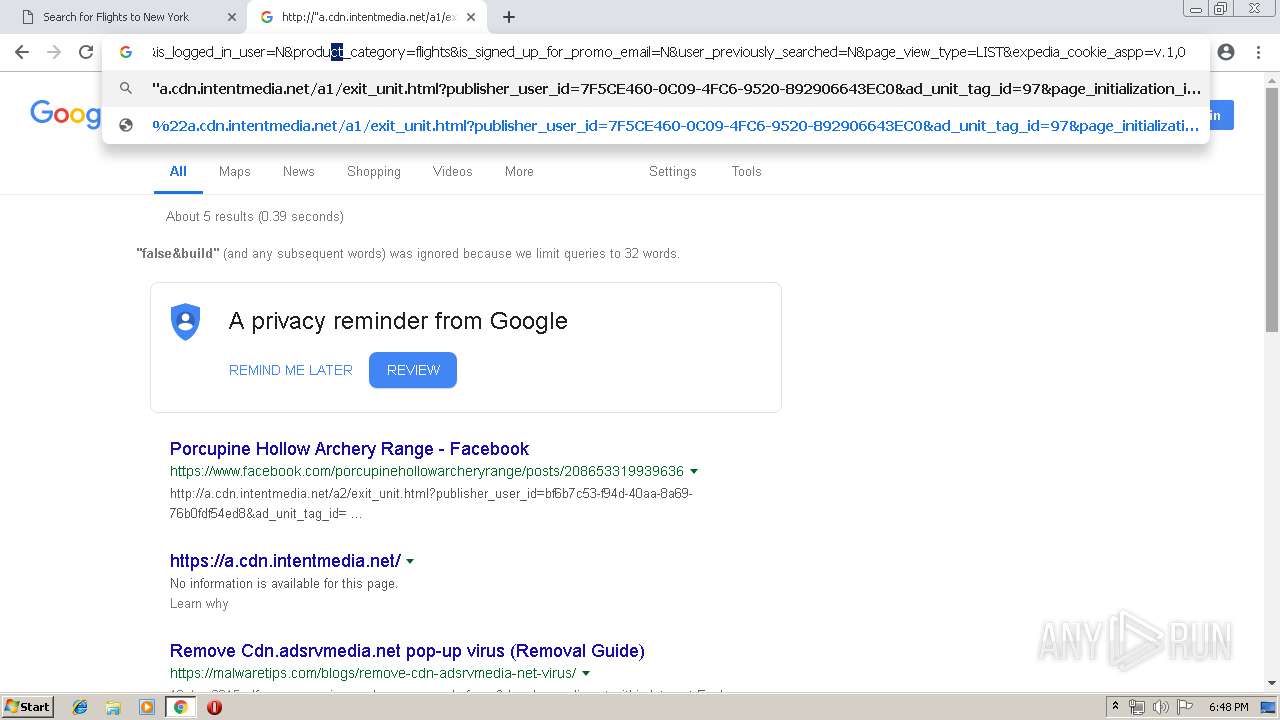Select the All search tab
The height and width of the screenshot is (720, 1280).
(x=178, y=172)
